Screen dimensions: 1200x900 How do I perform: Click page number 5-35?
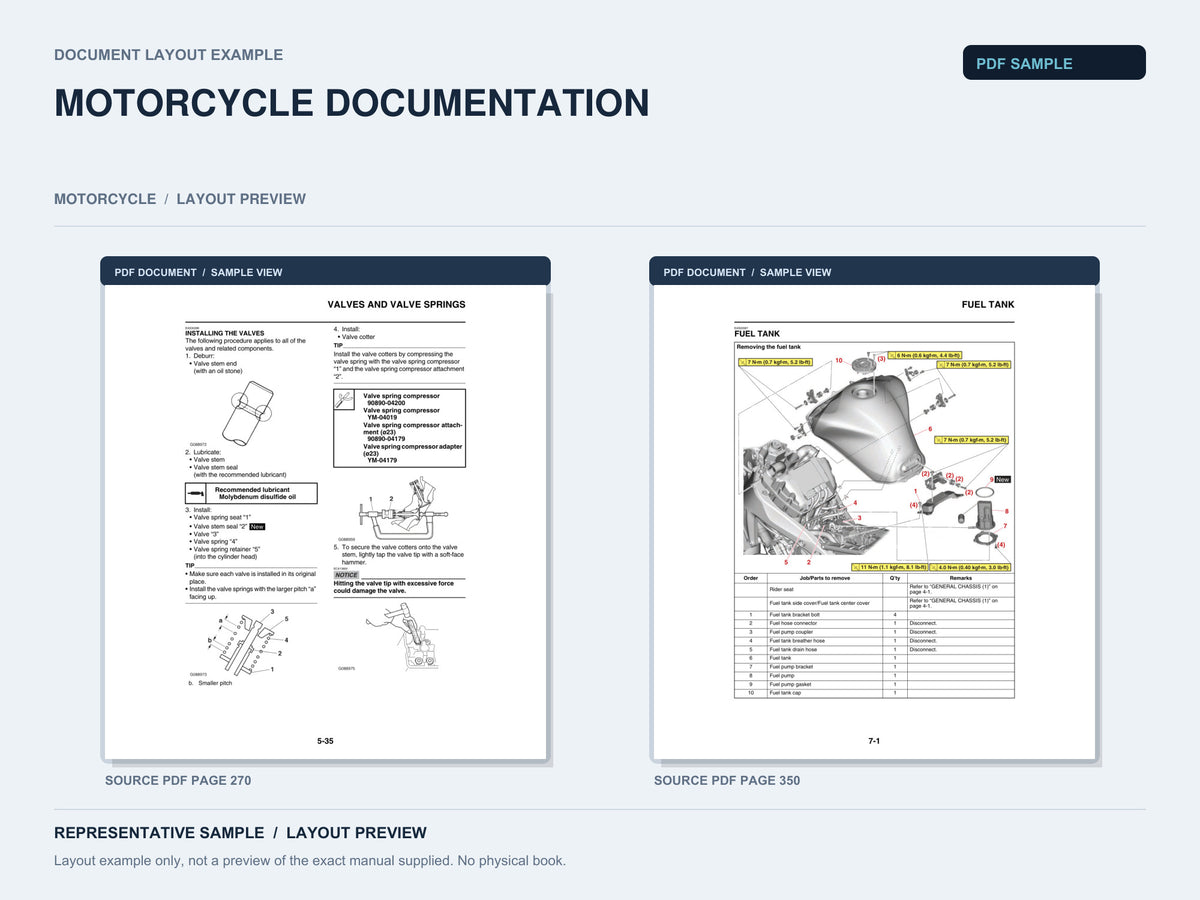pyautogui.click(x=325, y=741)
